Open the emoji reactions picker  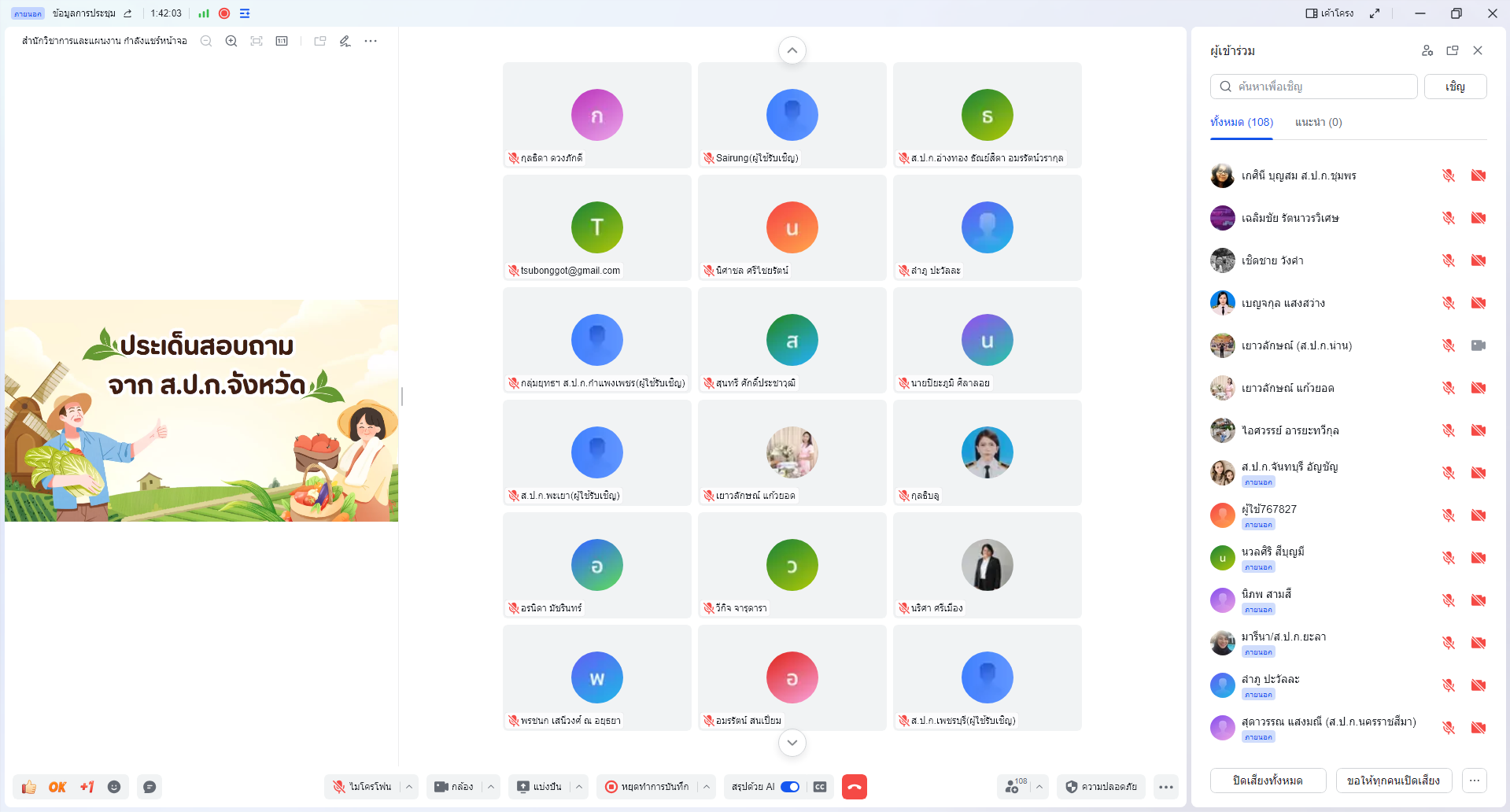[114, 787]
